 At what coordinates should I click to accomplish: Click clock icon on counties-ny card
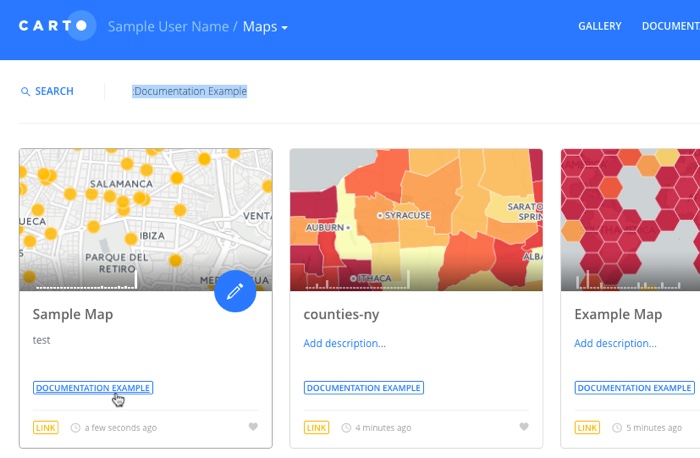point(346,428)
